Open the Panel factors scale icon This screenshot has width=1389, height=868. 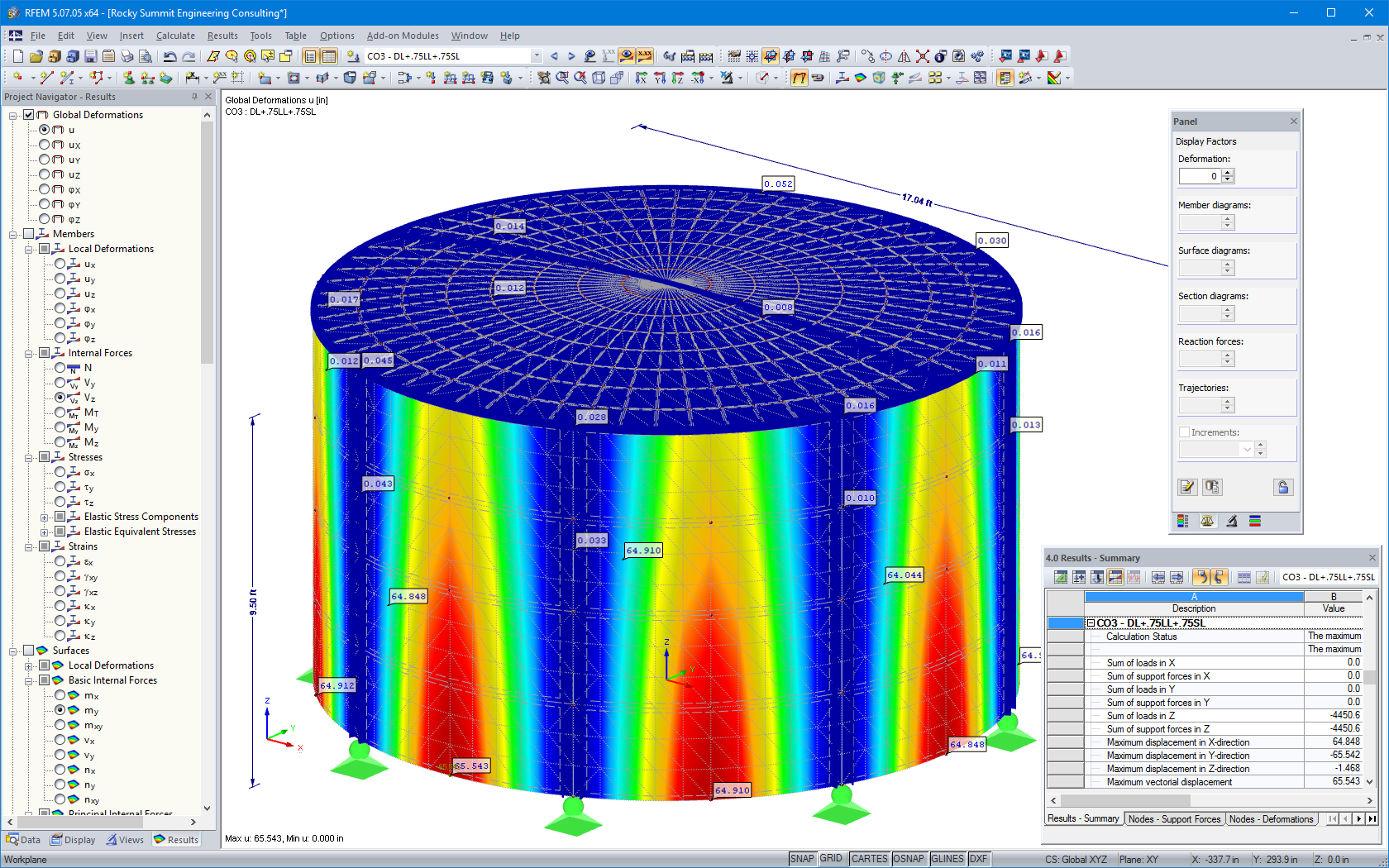(1207, 521)
